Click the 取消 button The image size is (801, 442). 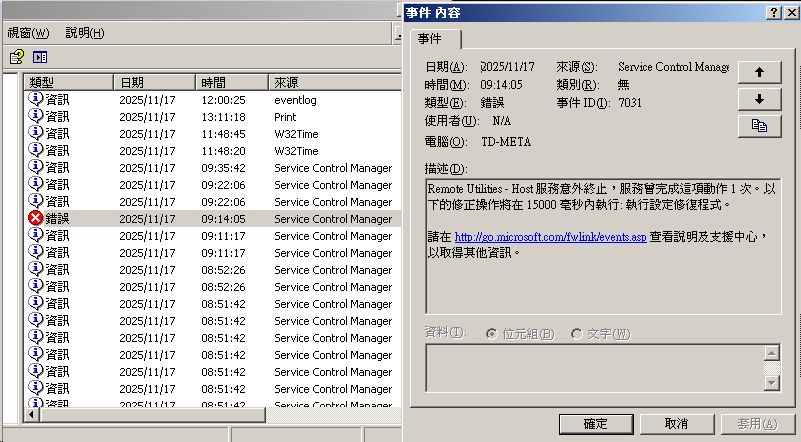tap(676, 424)
